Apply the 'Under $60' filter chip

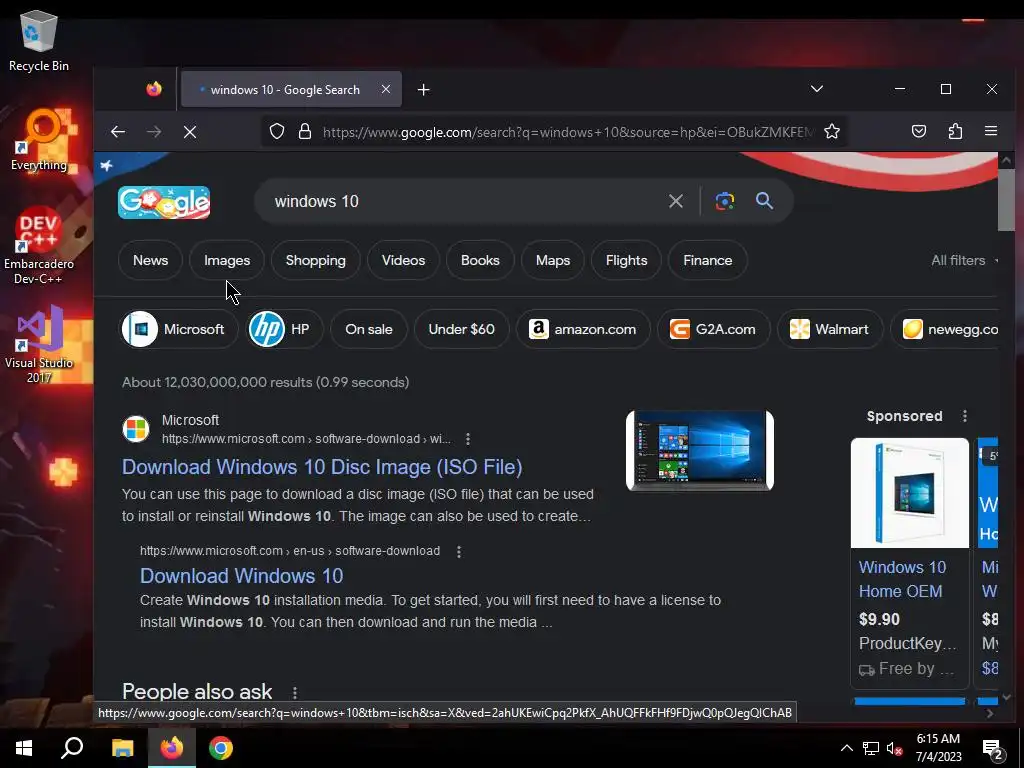point(461,329)
